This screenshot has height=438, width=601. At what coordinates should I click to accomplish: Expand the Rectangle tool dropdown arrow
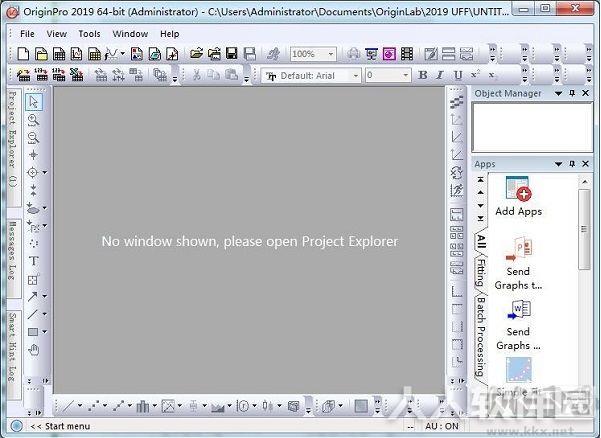point(44,331)
